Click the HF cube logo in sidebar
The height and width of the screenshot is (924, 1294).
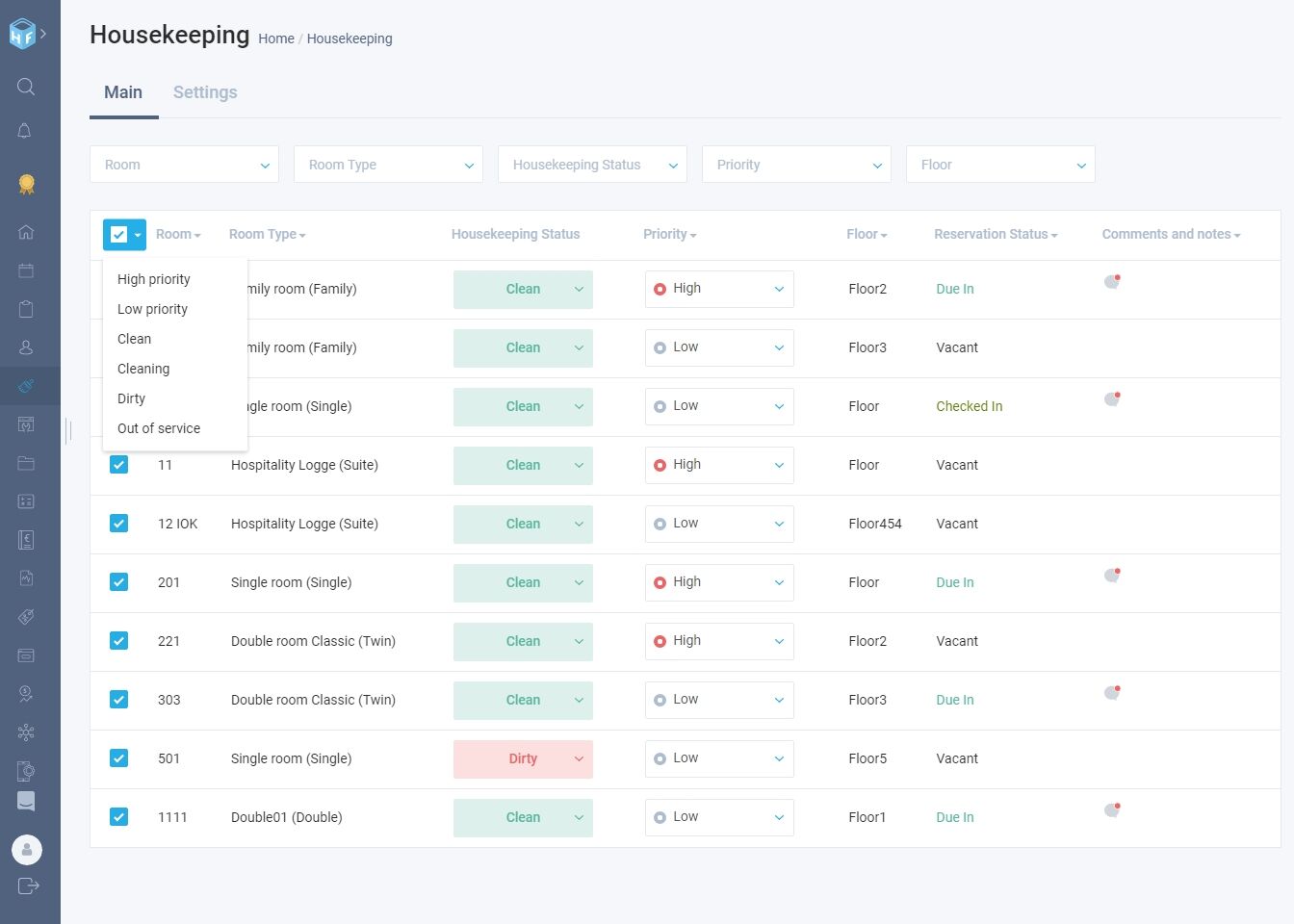pos(22,34)
